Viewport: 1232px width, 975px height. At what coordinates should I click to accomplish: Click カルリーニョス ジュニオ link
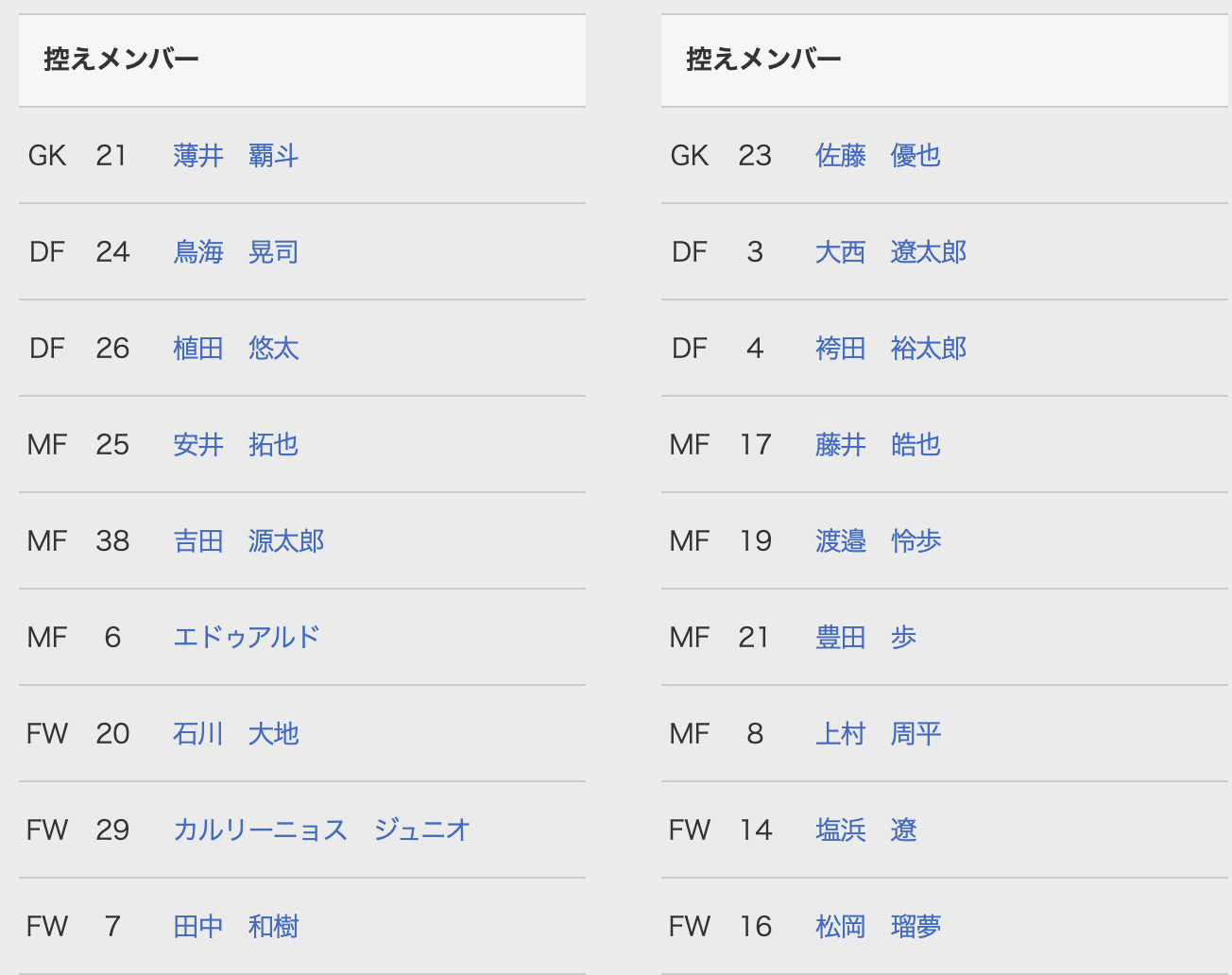[x=322, y=830]
